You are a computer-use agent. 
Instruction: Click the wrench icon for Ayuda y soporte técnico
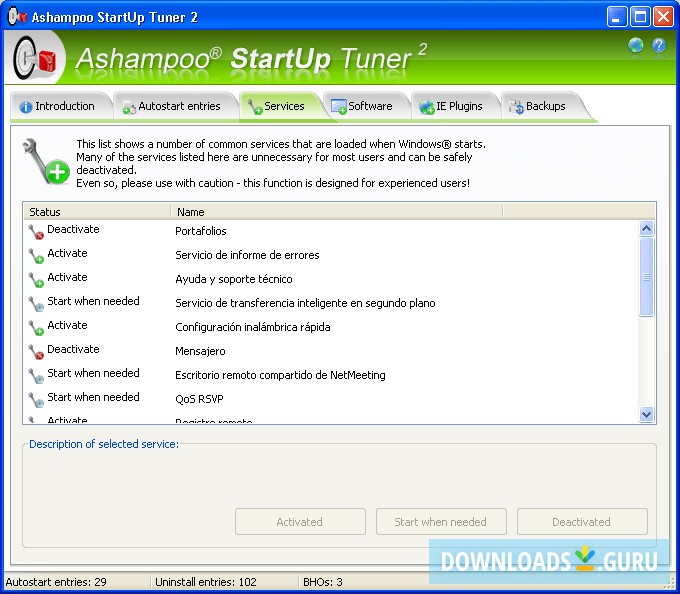pos(36,280)
